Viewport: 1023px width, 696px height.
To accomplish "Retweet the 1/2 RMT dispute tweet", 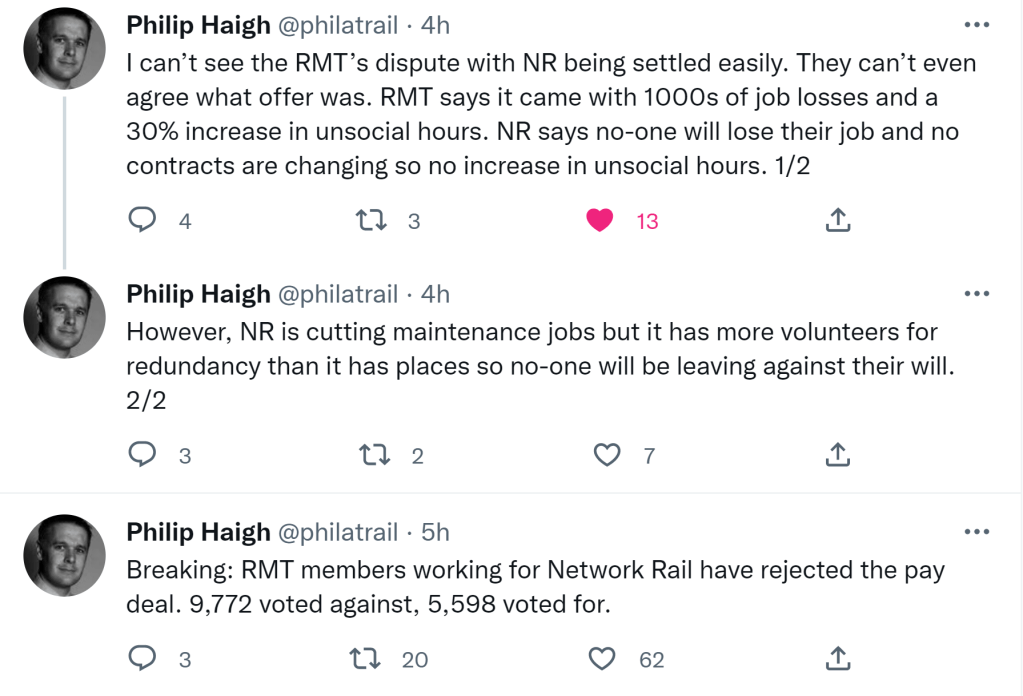I will point(371,220).
